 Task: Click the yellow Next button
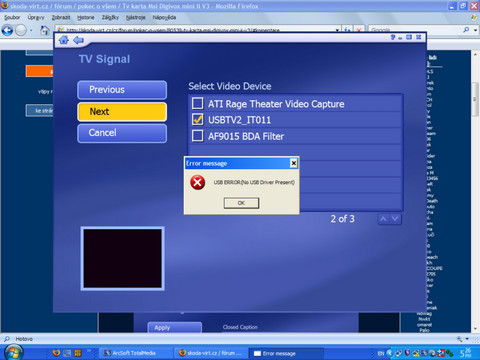pyautogui.click(x=122, y=112)
